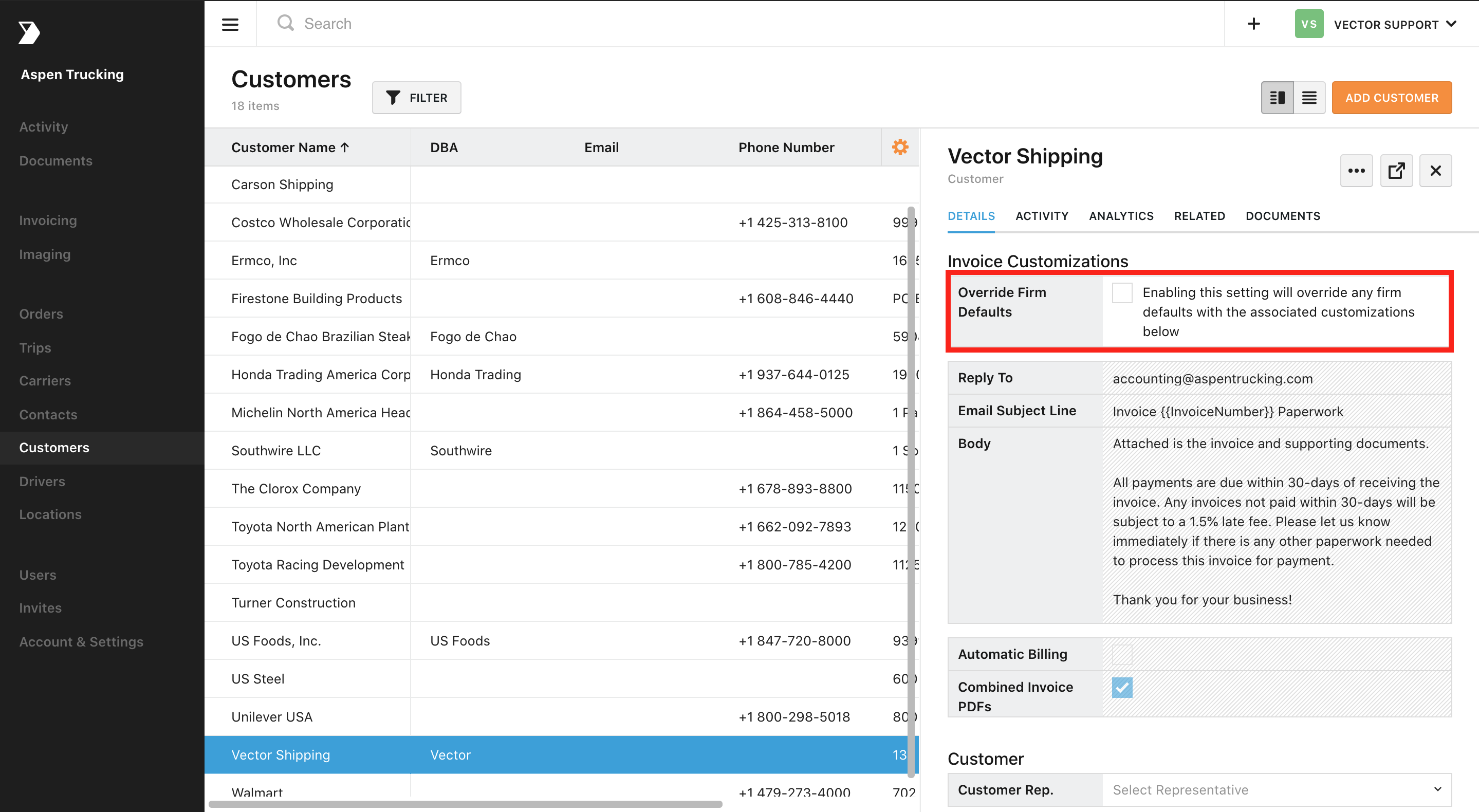Close the Vector Shipping detail panel
The height and width of the screenshot is (812, 1479).
[1435, 171]
